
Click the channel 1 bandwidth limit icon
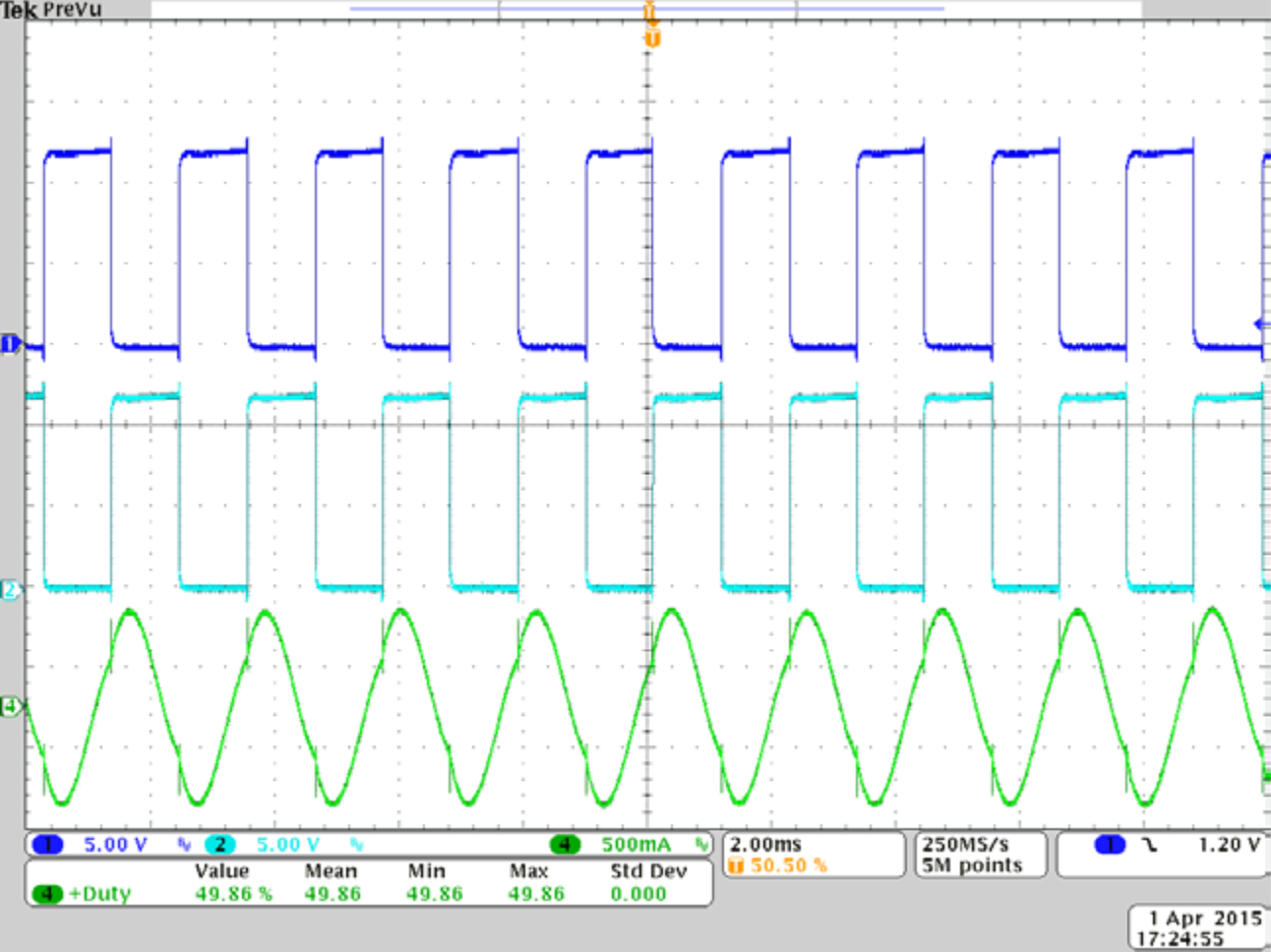pos(184,845)
